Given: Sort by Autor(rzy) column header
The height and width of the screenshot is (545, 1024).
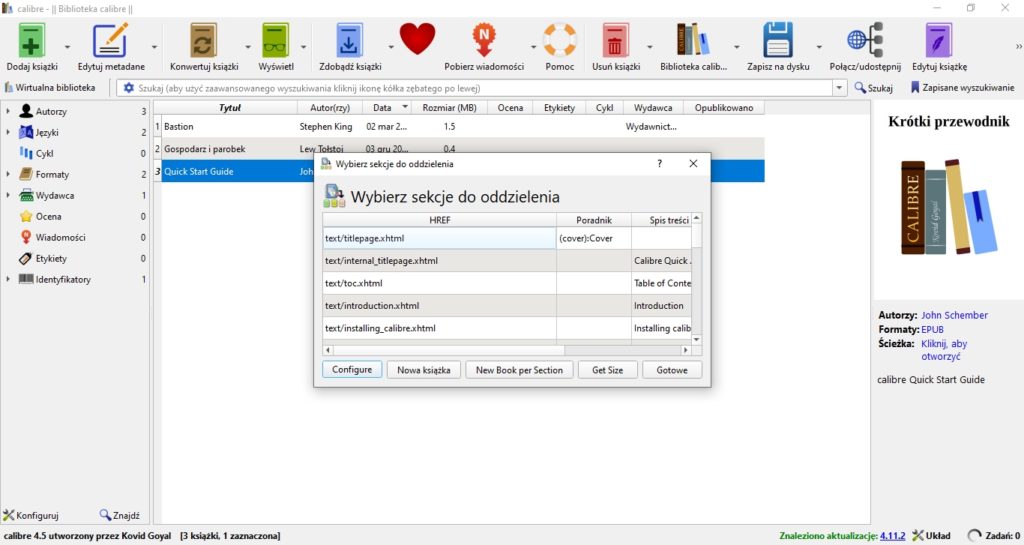Looking at the screenshot, I should (x=330, y=108).
